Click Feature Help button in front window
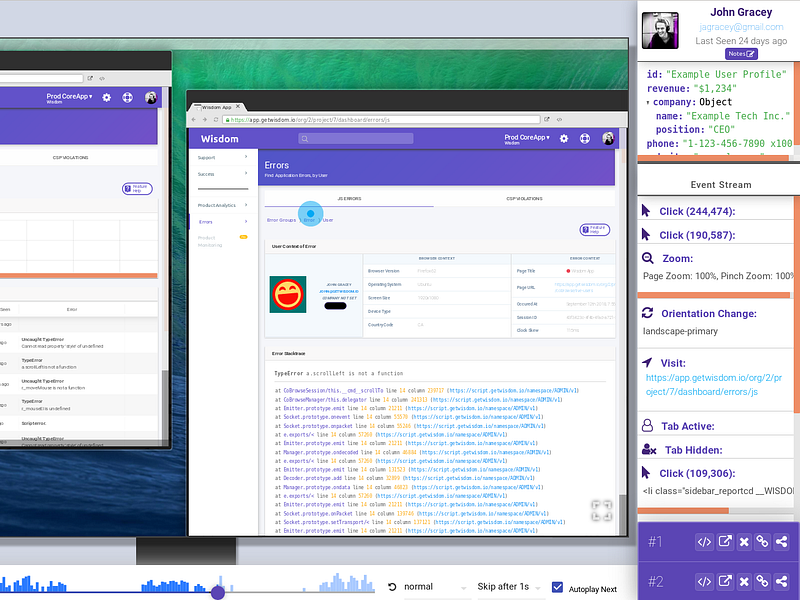This screenshot has height=600, width=800. point(594,230)
